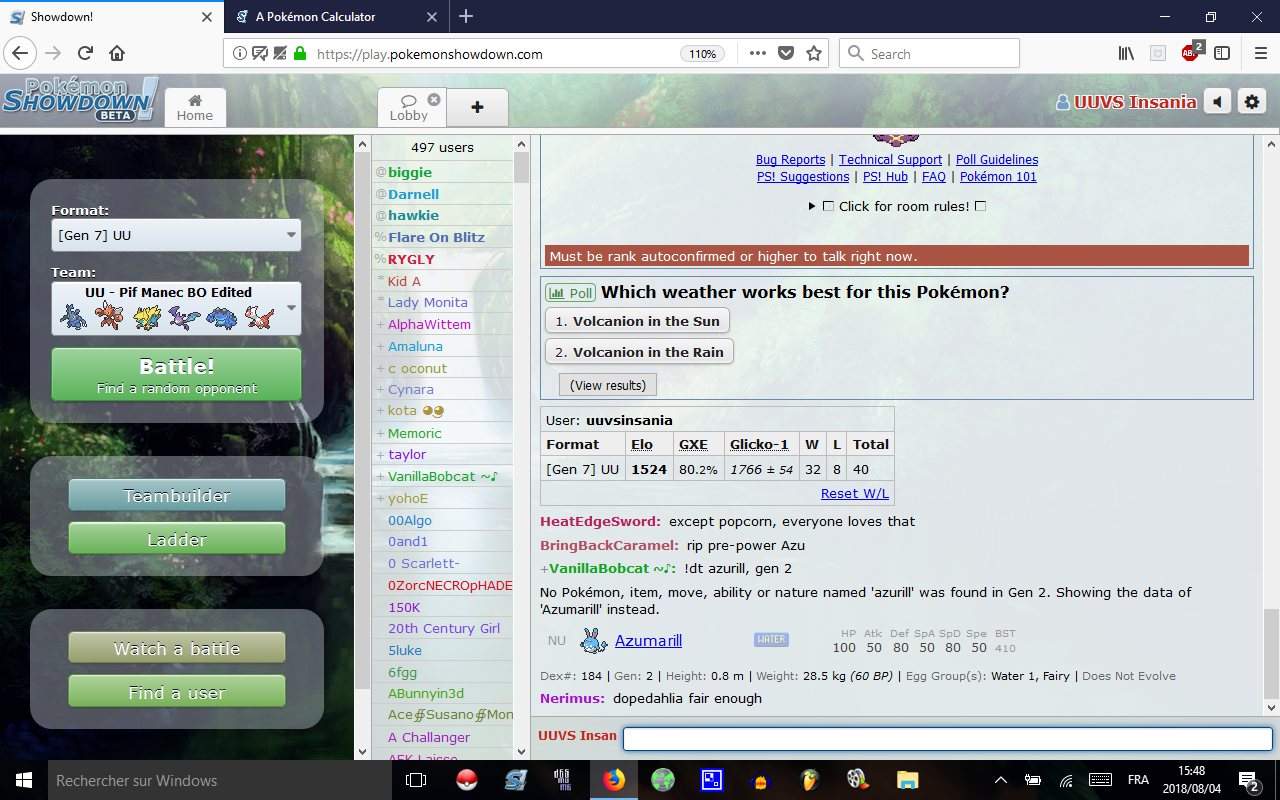Click the green padlock security icon
The height and width of the screenshot is (800, 1280).
(299, 54)
